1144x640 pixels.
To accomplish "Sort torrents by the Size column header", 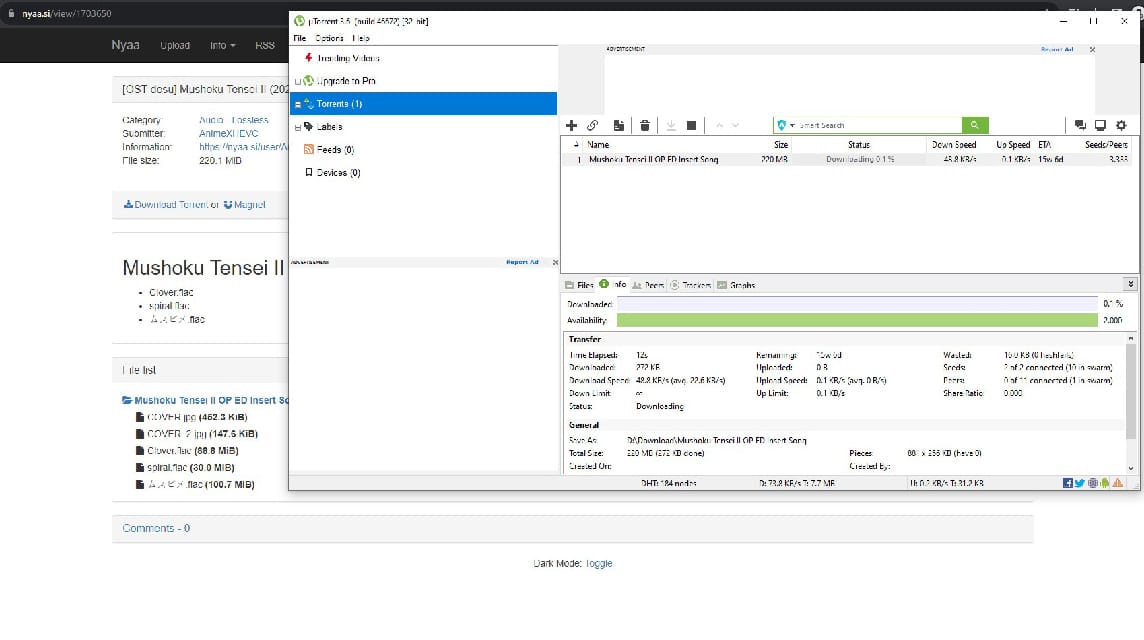I will point(781,144).
